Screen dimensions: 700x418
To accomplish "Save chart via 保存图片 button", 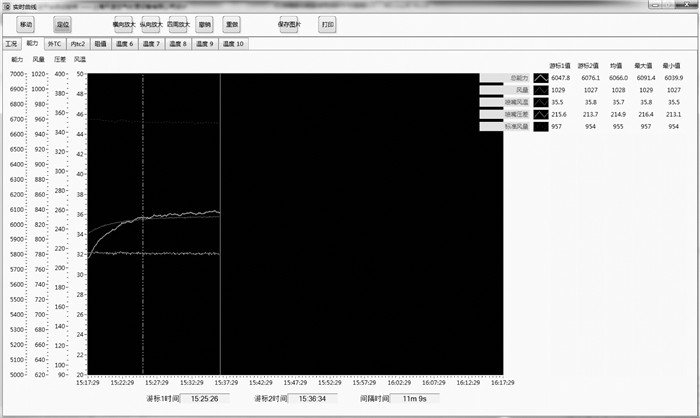I will coord(289,25).
